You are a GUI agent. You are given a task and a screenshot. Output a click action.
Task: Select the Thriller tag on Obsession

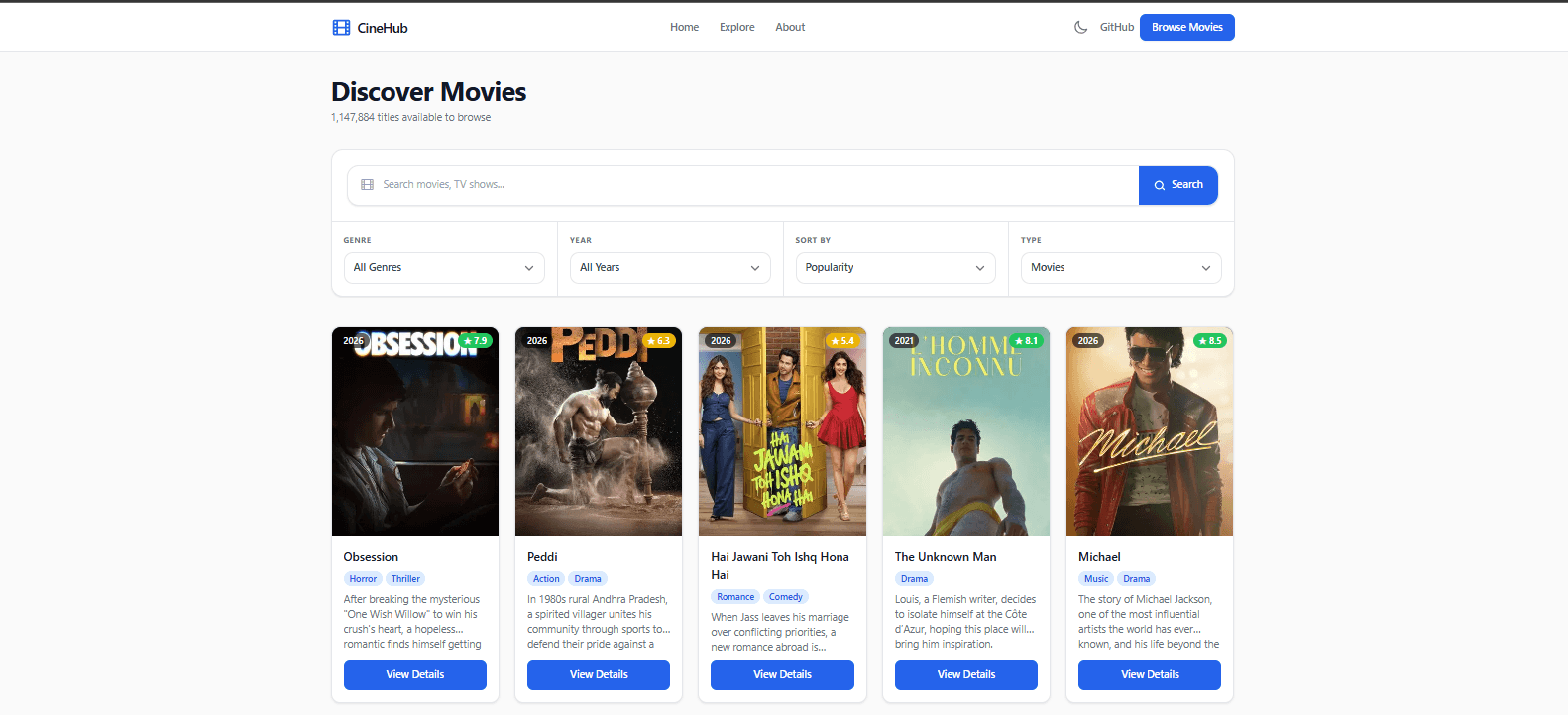[405, 579]
